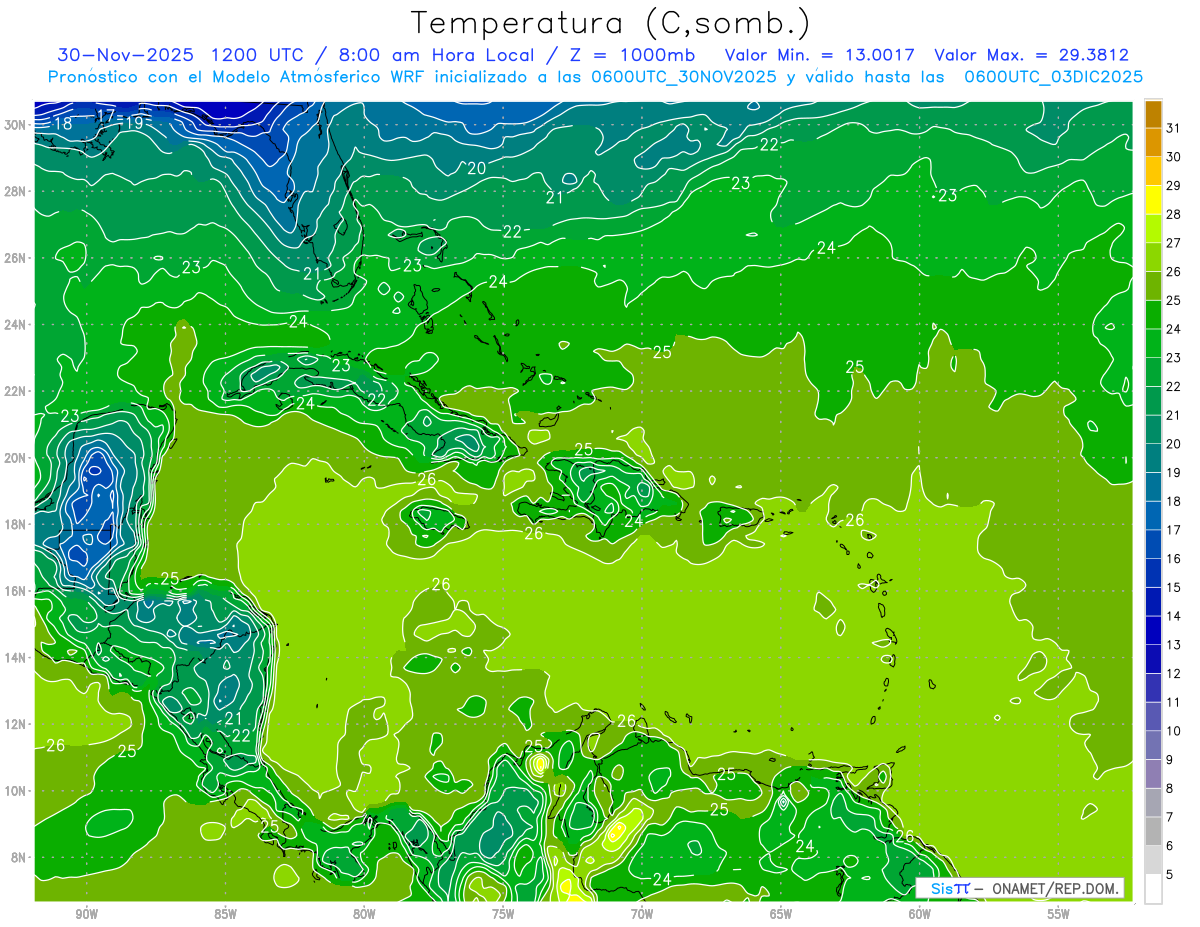Screen dimensions: 1200x927
Task: Click the 30N latitude axis label
Action: [x=15, y=125]
